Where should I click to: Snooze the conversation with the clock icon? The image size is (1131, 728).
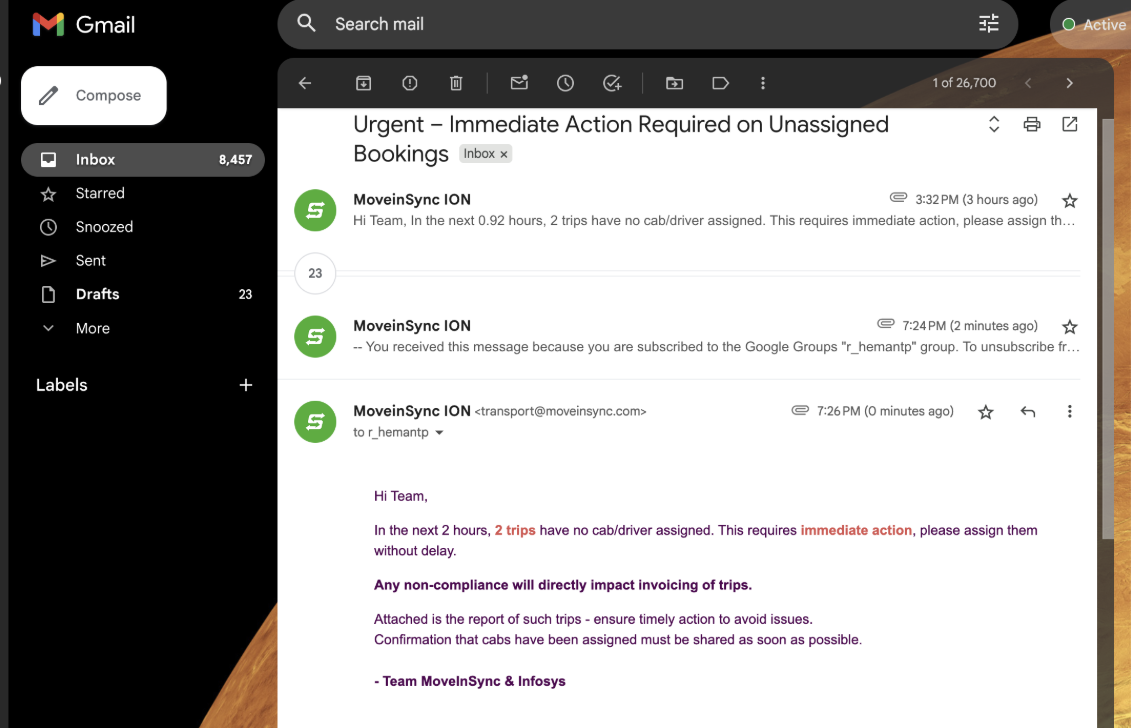(566, 83)
